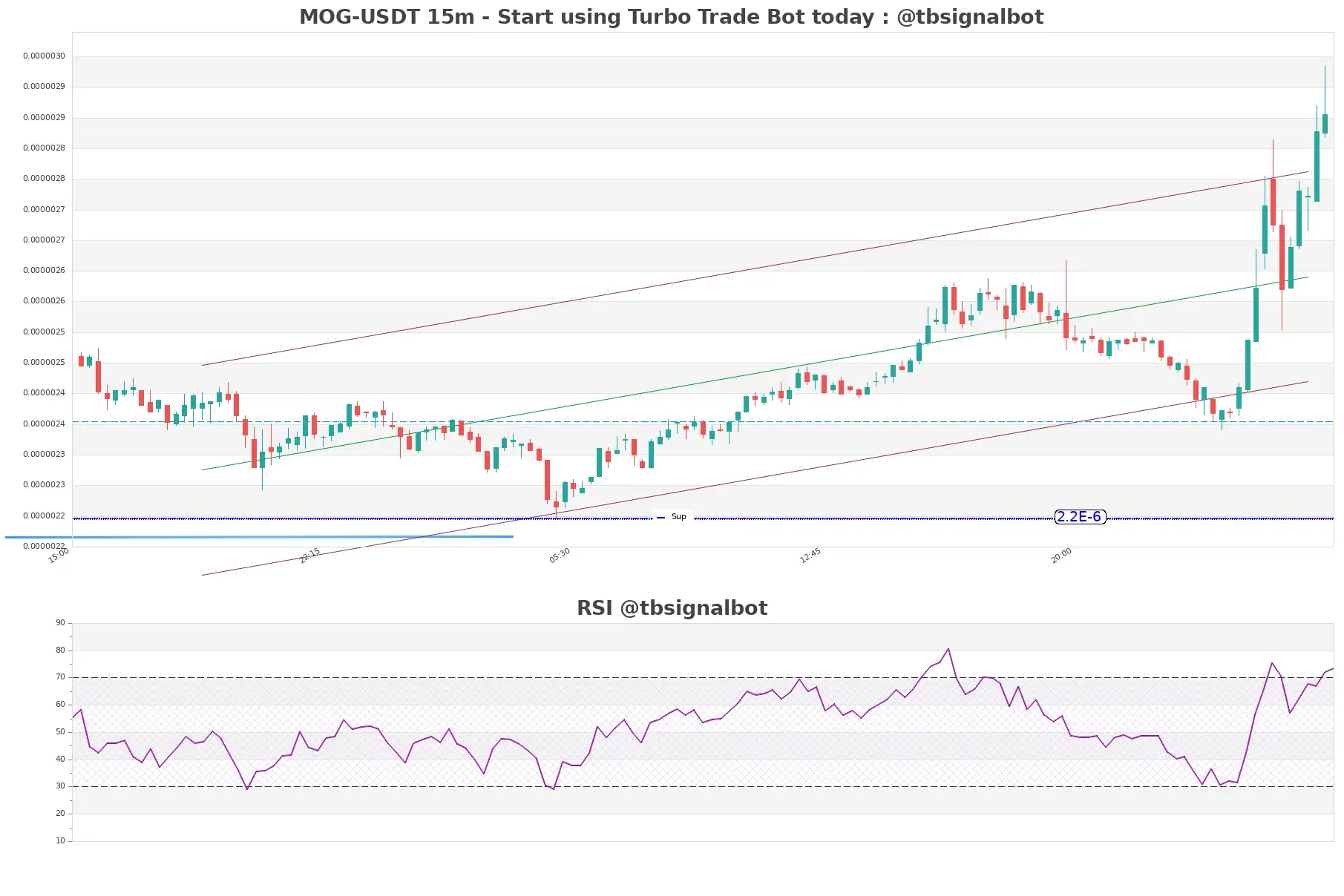This screenshot has width=1344, height=896.
Task: Click the RSI axis value 30
Action: [x=60, y=786]
